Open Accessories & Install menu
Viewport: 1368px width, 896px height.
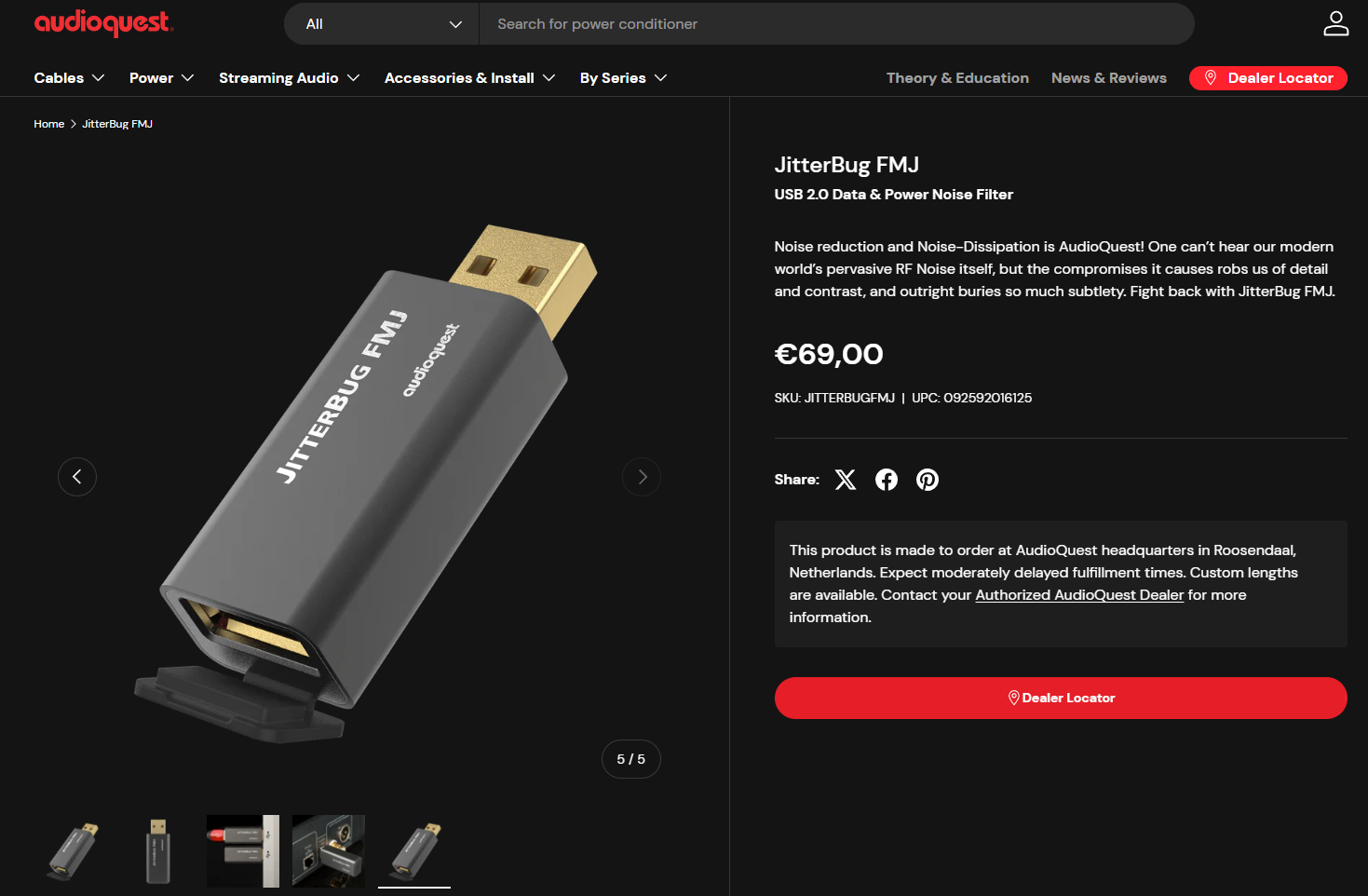(469, 78)
